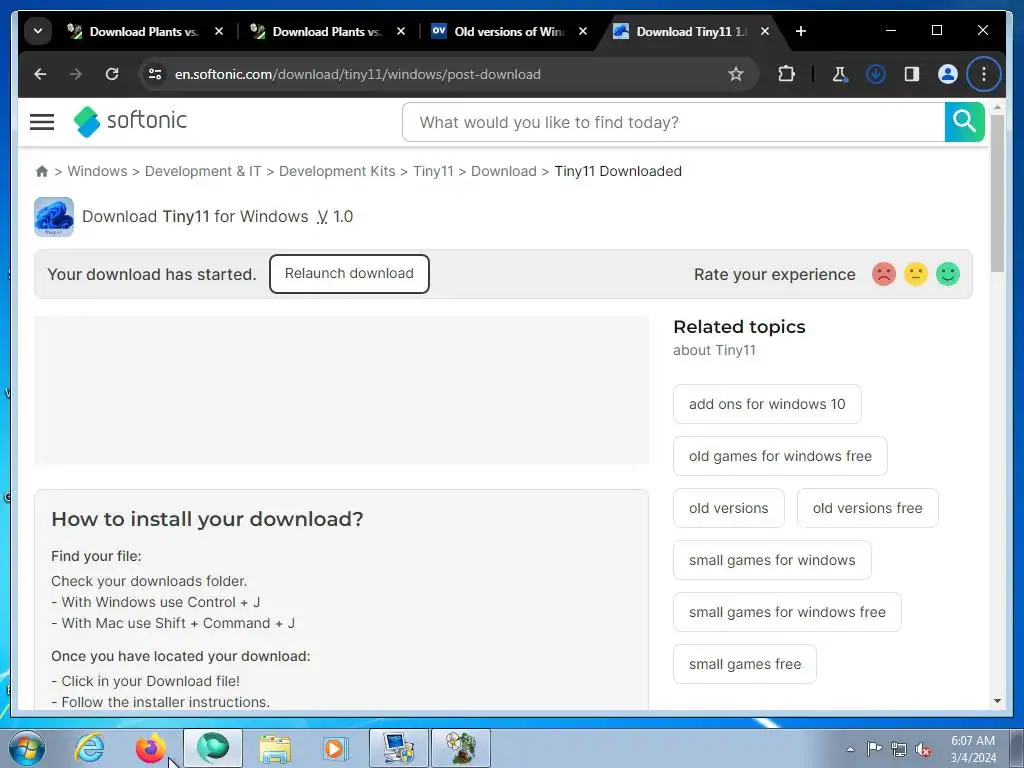Click the V 1.0 version label
The image size is (1024, 768).
tap(335, 217)
